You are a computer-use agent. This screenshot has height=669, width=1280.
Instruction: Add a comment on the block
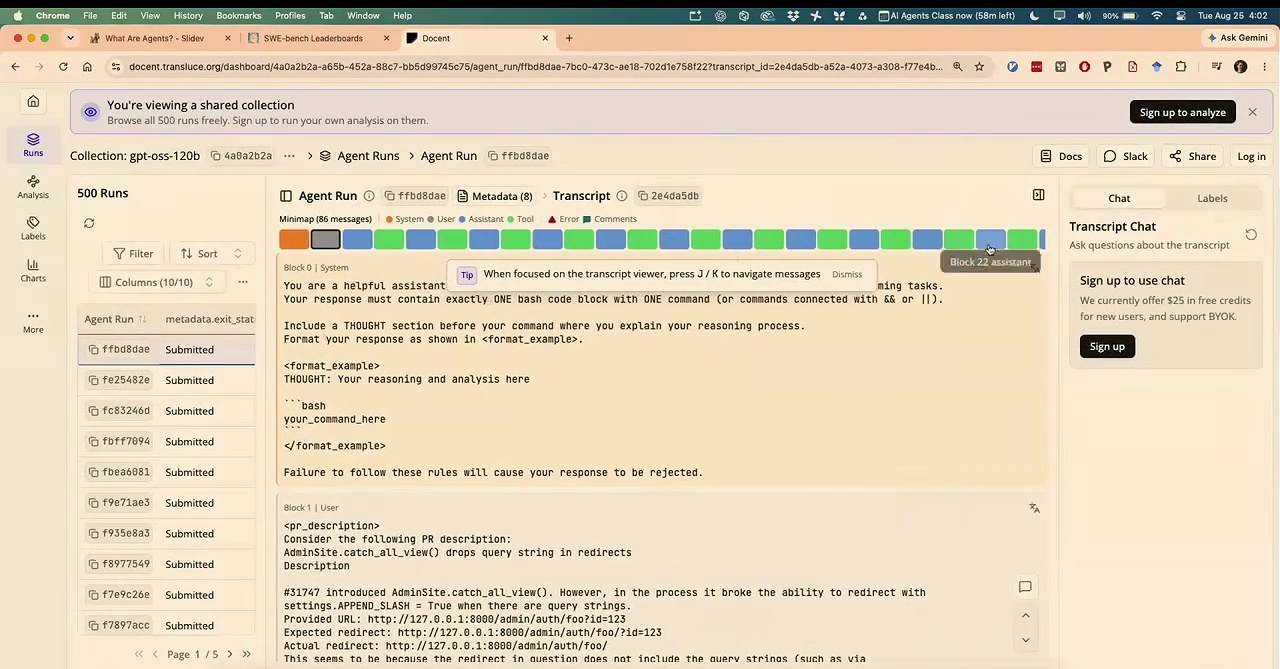pyautogui.click(x=1025, y=587)
